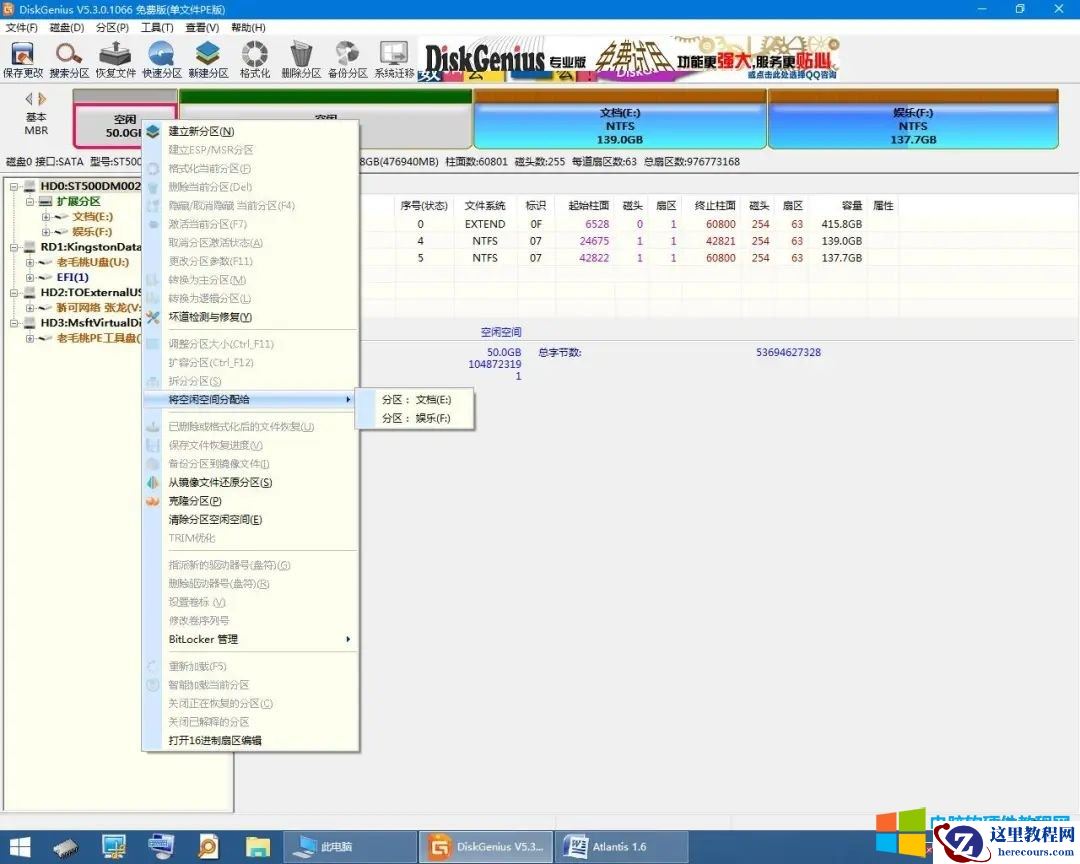Image resolution: width=1080 pixels, height=864 pixels.
Task: Open 将空闲空间分配给 submenu entry
Action: pyautogui.click(x=251, y=400)
